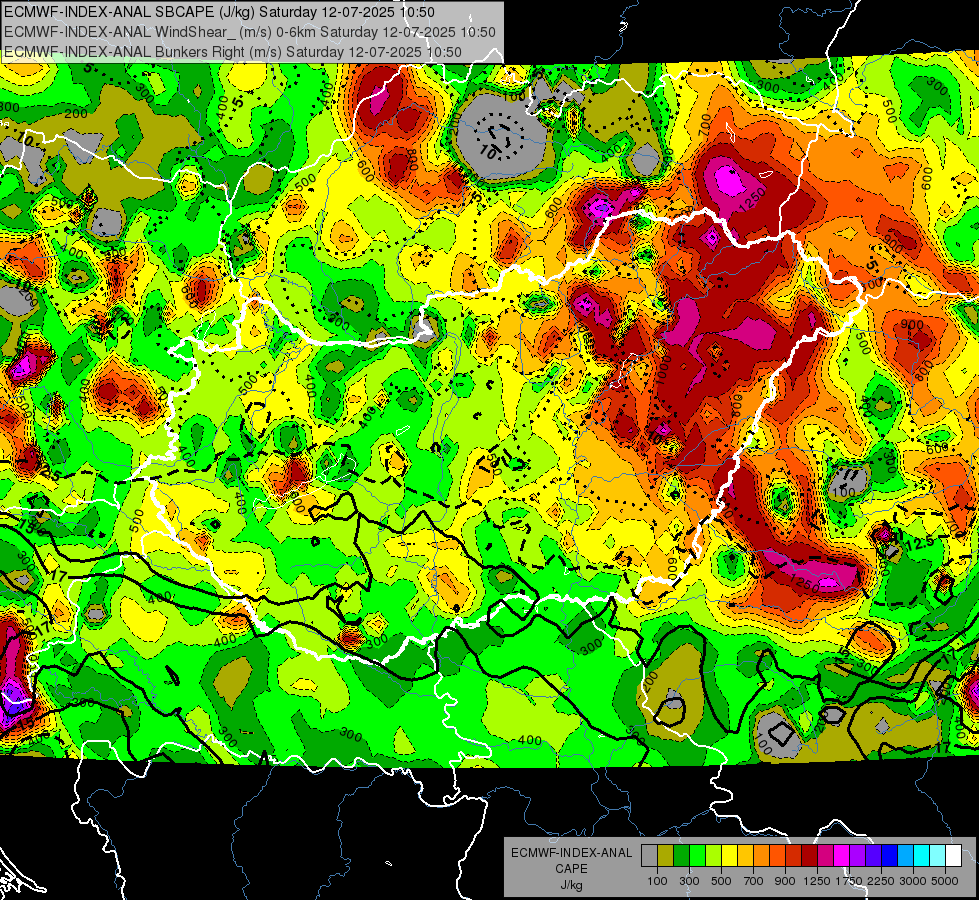Click the gray swatch in CAPE legend
This screenshot has height=900, width=979.
[649, 856]
